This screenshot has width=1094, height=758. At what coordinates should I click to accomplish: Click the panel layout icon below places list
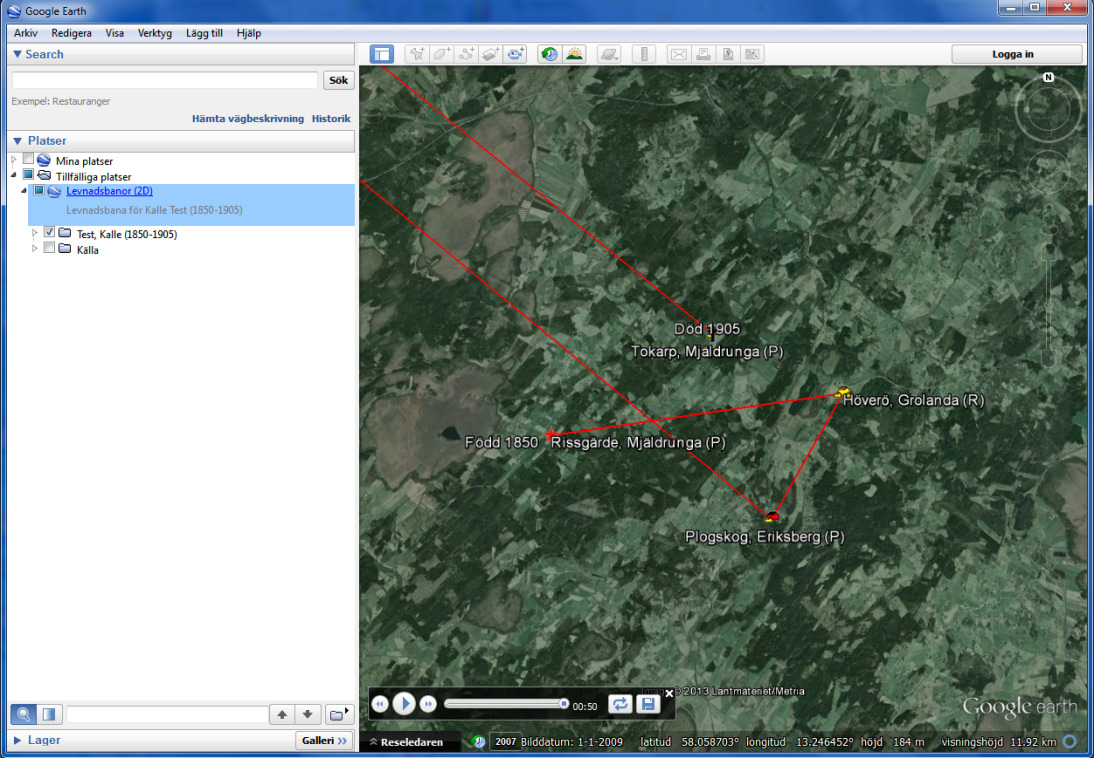click(49, 715)
